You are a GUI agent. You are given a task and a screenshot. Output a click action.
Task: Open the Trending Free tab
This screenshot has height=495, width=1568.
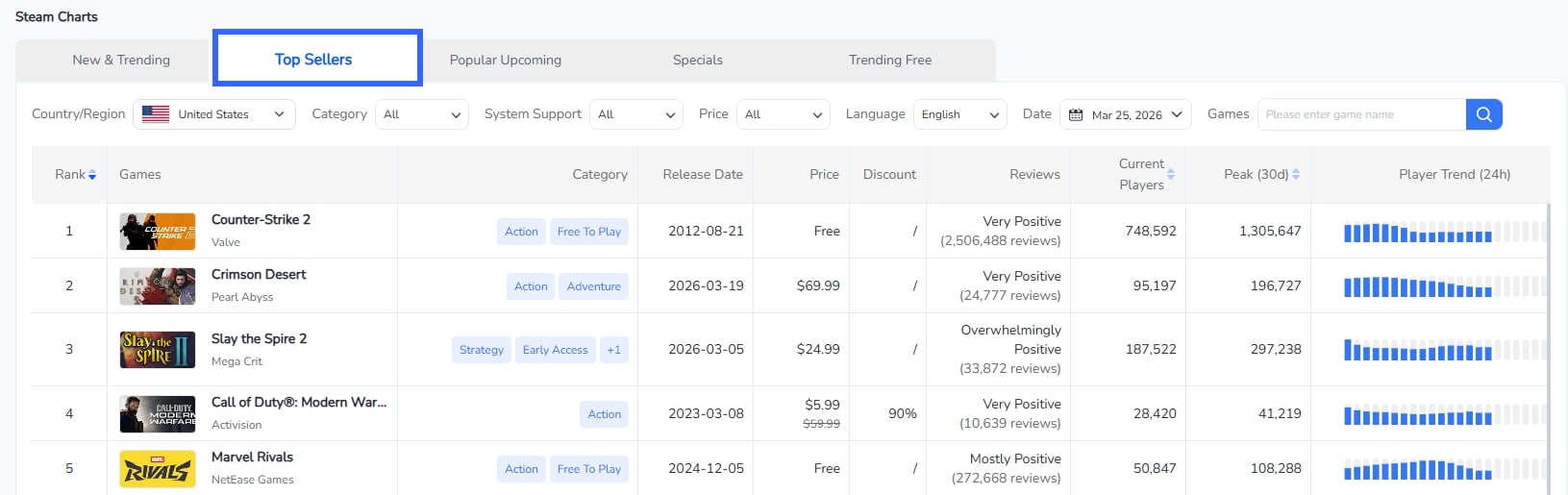(x=890, y=60)
